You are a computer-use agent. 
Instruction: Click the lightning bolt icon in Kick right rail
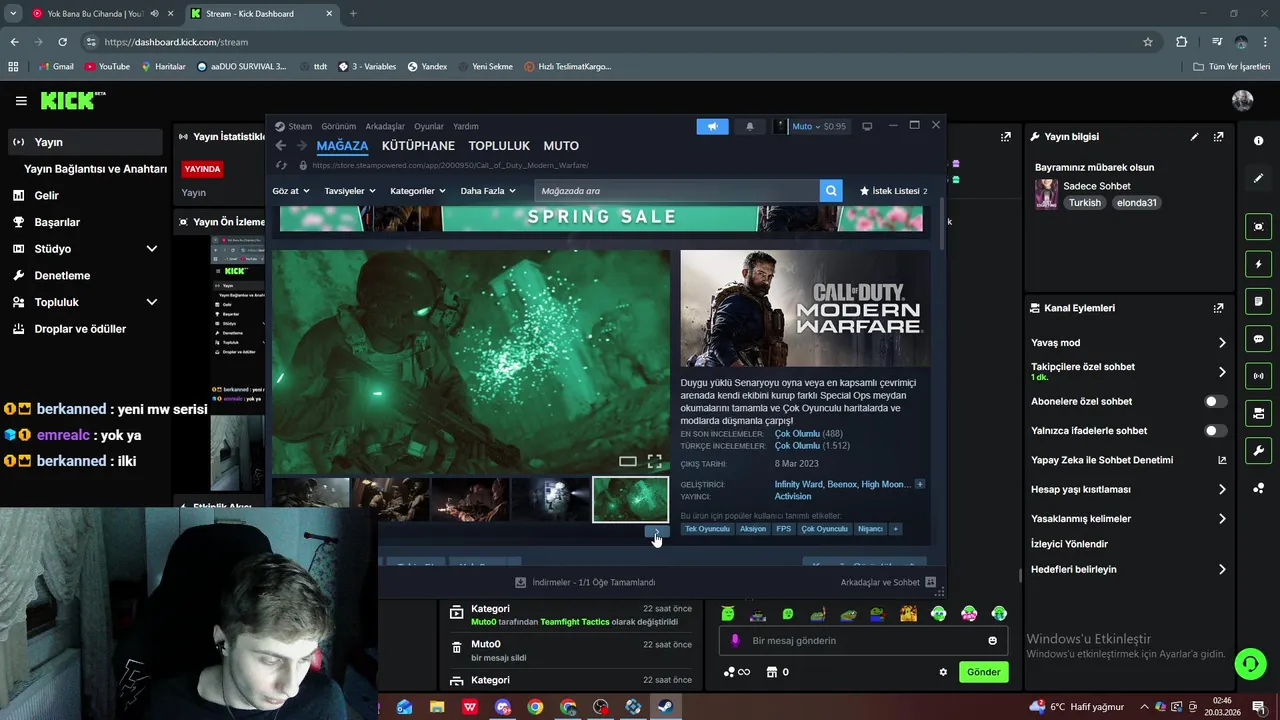pos(1258,265)
